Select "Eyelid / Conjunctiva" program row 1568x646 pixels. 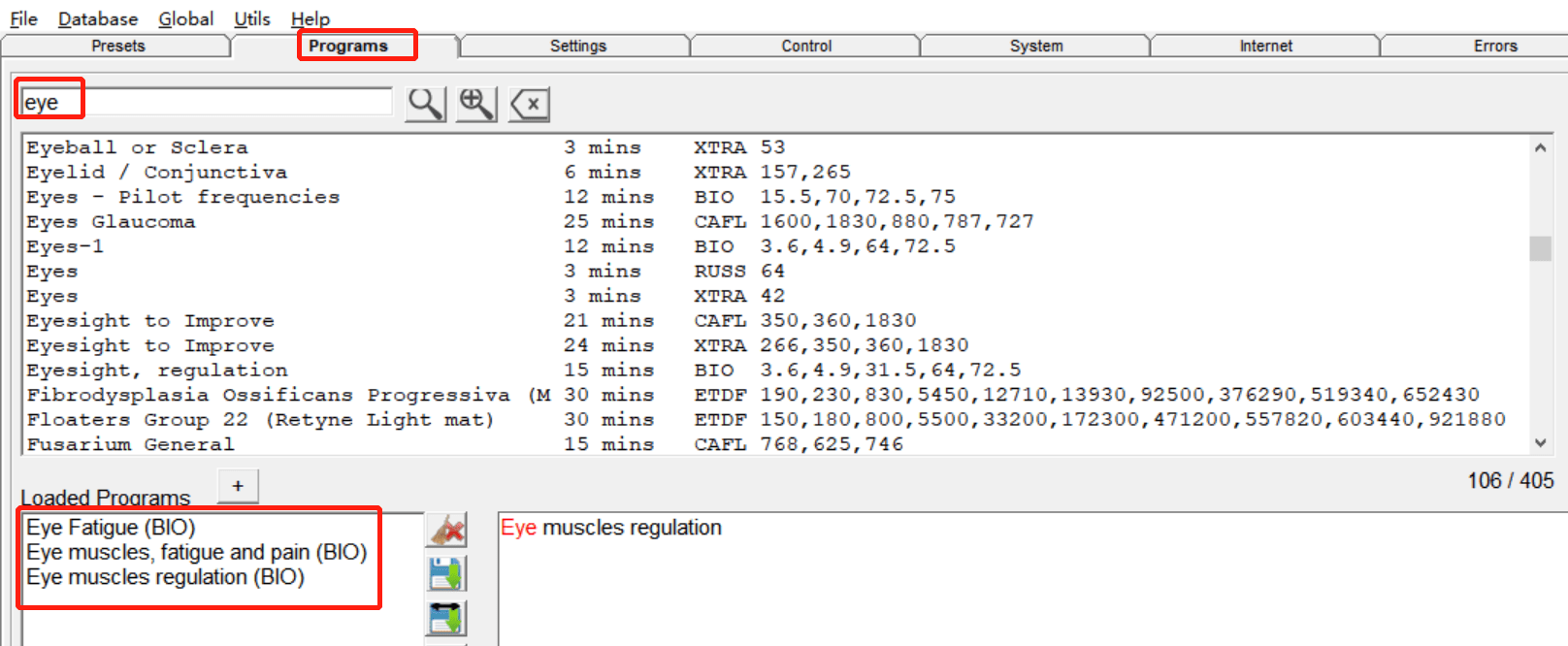pos(775,172)
